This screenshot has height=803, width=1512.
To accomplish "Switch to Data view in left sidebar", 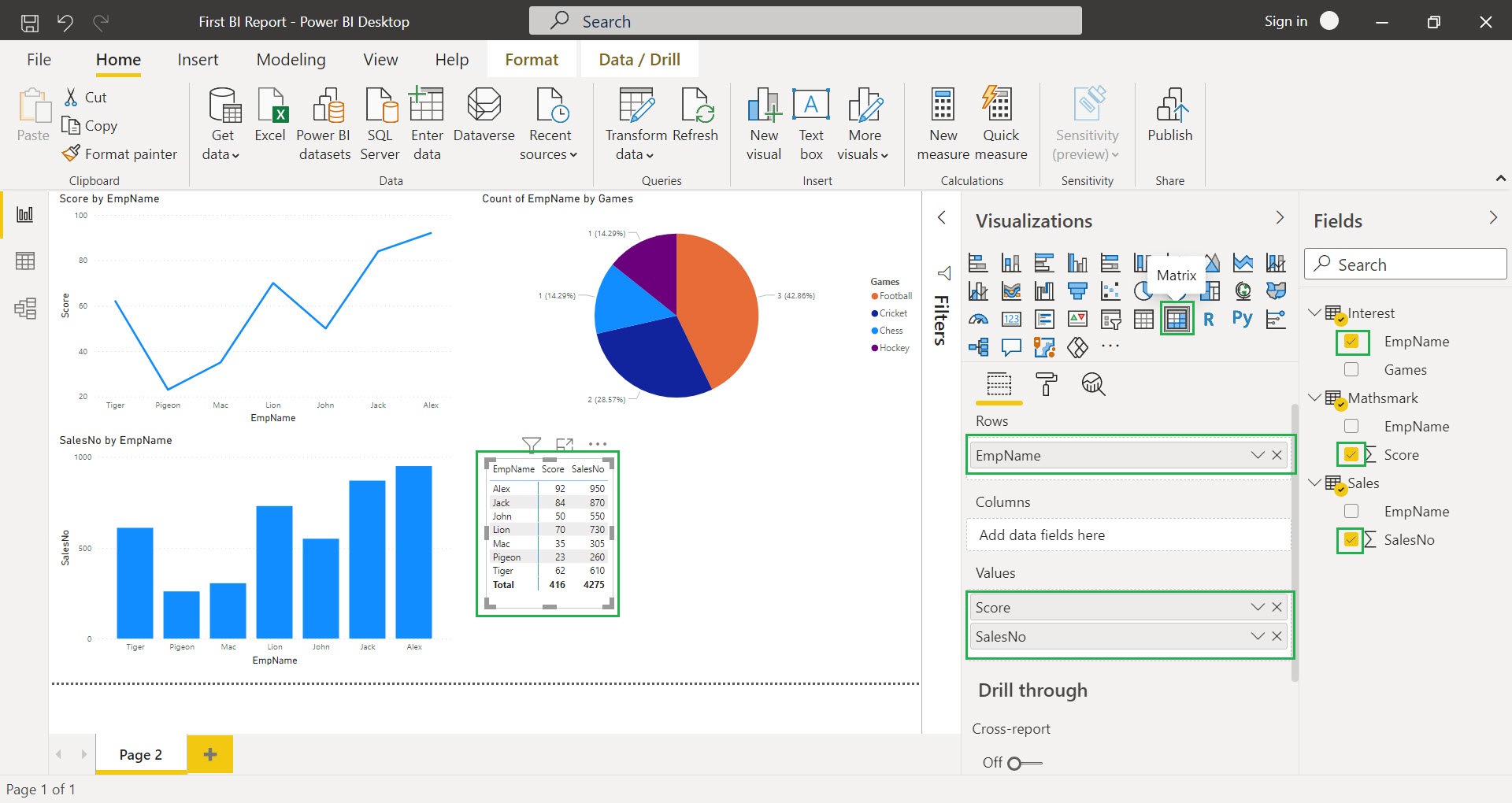I will [x=25, y=261].
